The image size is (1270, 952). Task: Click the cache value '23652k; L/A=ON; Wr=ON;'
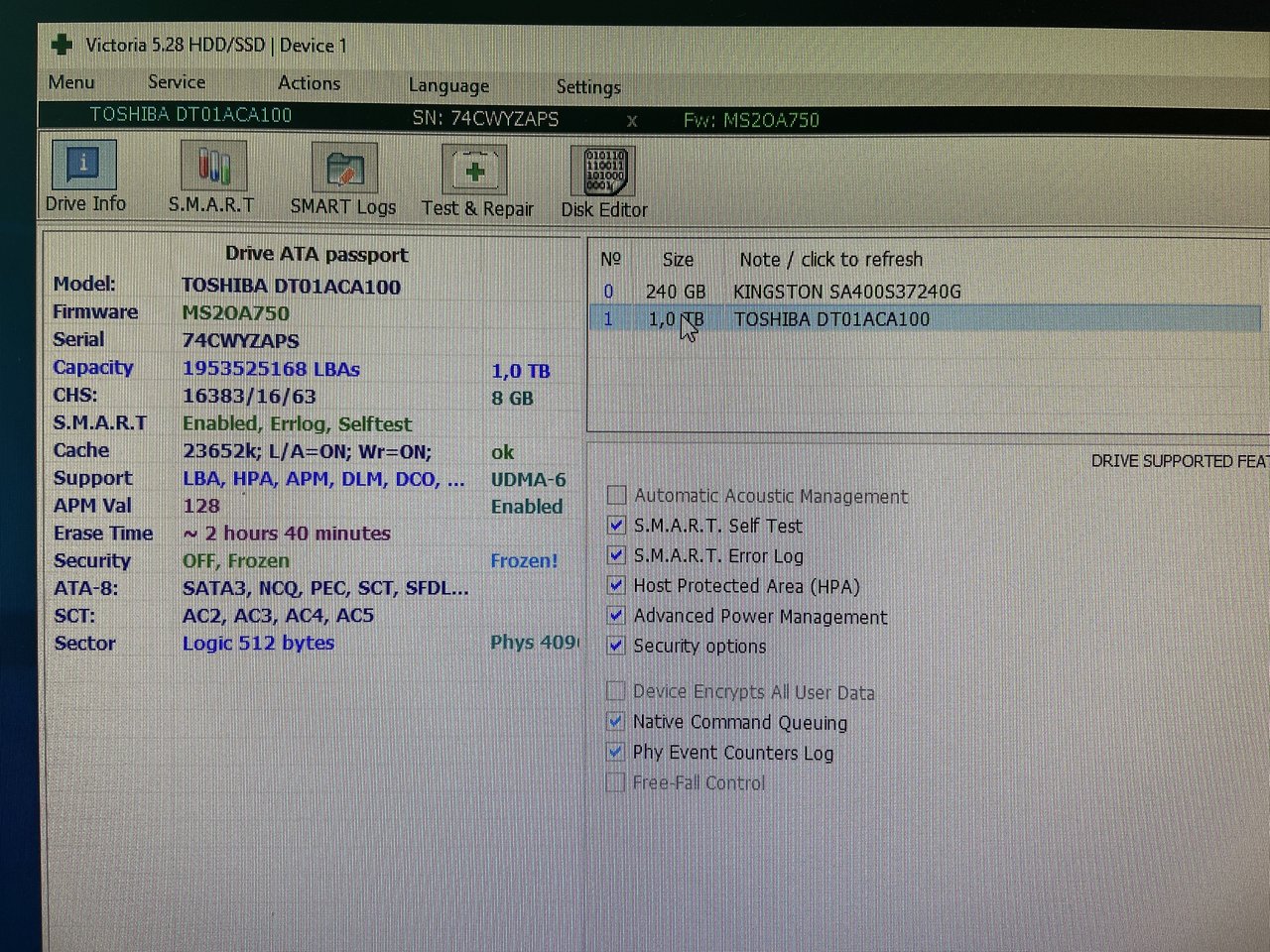tap(307, 451)
